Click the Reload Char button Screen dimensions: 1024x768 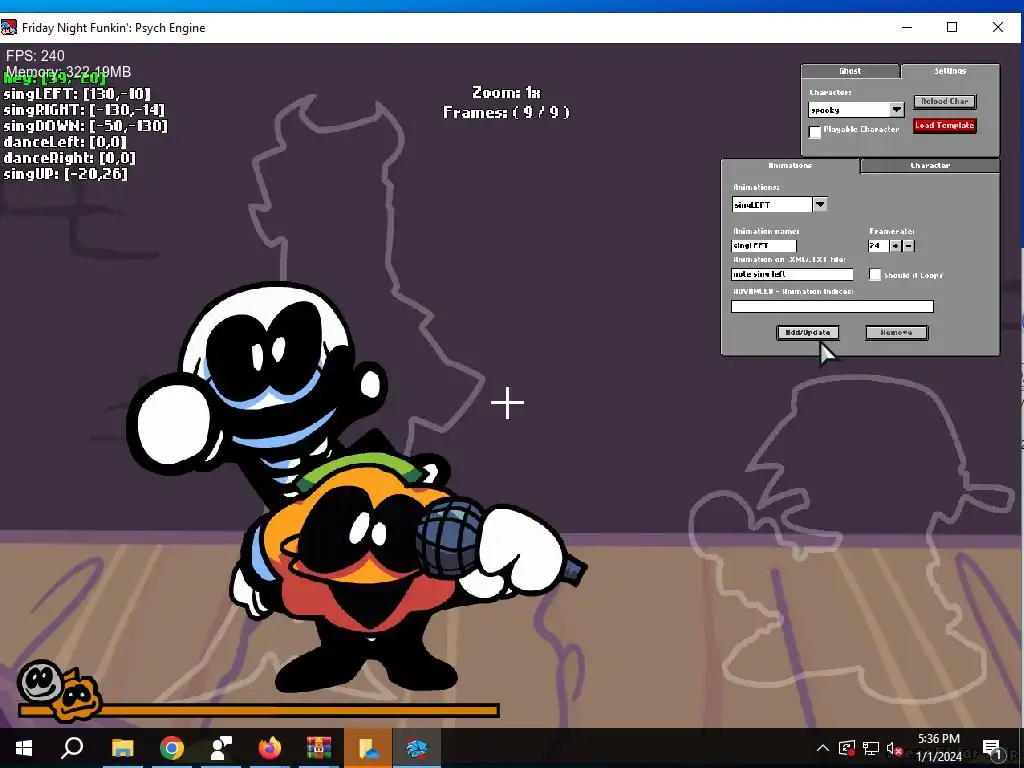(x=944, y=101)
